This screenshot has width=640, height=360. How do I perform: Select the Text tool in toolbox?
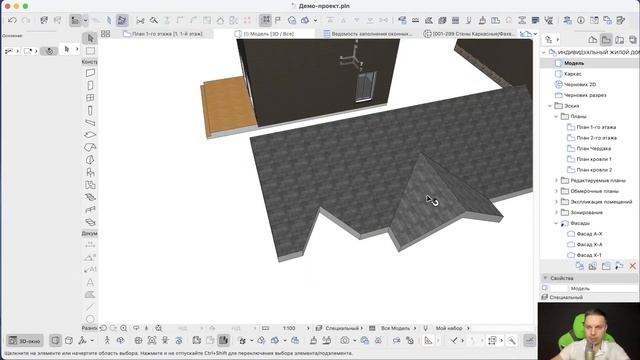[x=90, y=282]
